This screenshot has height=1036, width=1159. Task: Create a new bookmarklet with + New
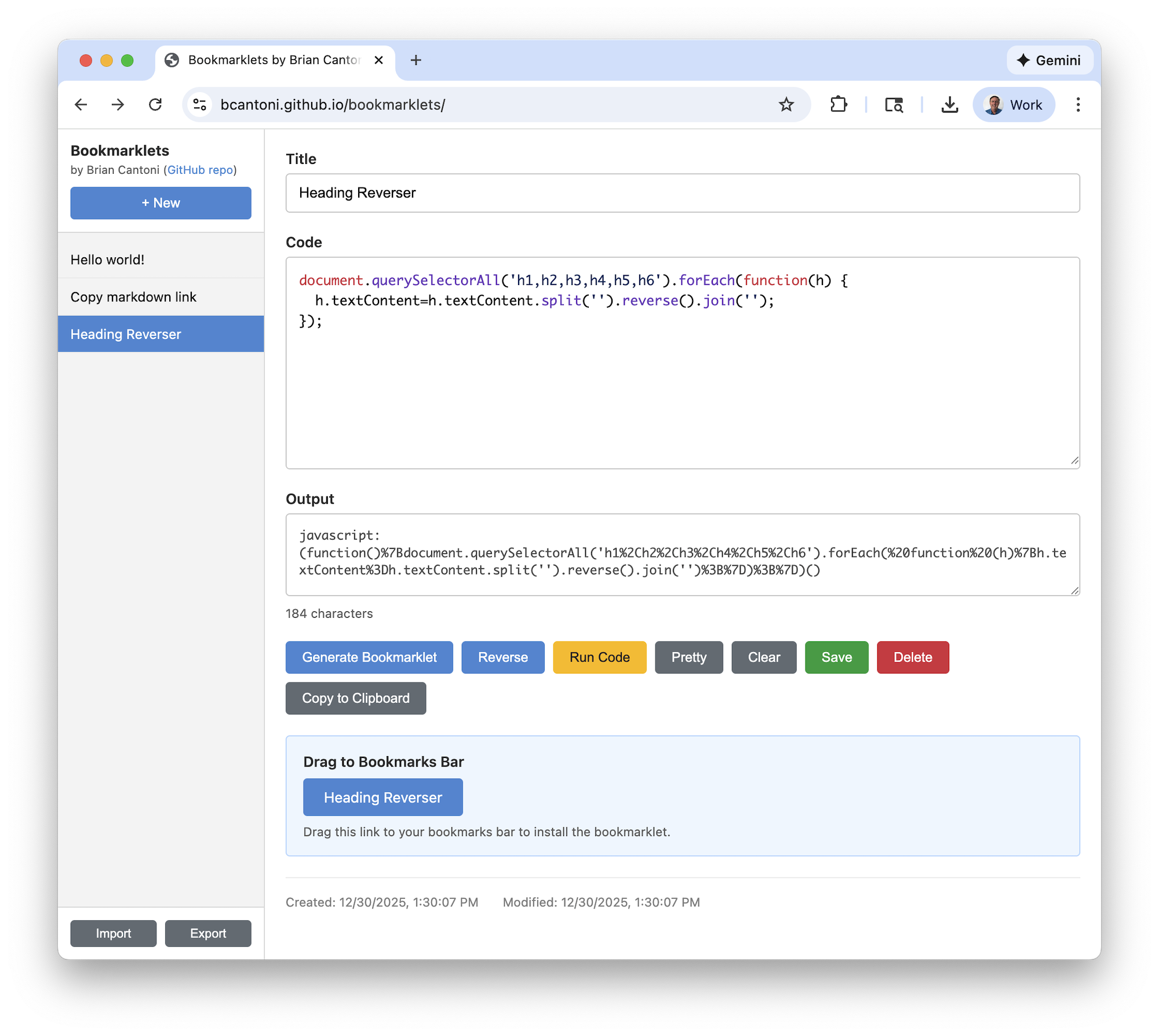point(161,203)
